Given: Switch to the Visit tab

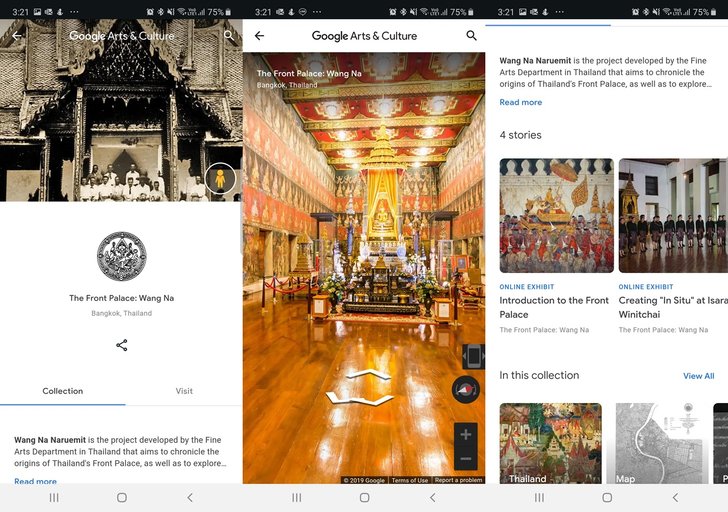Looking at the screenshot, I should click(x=184, y=391).
